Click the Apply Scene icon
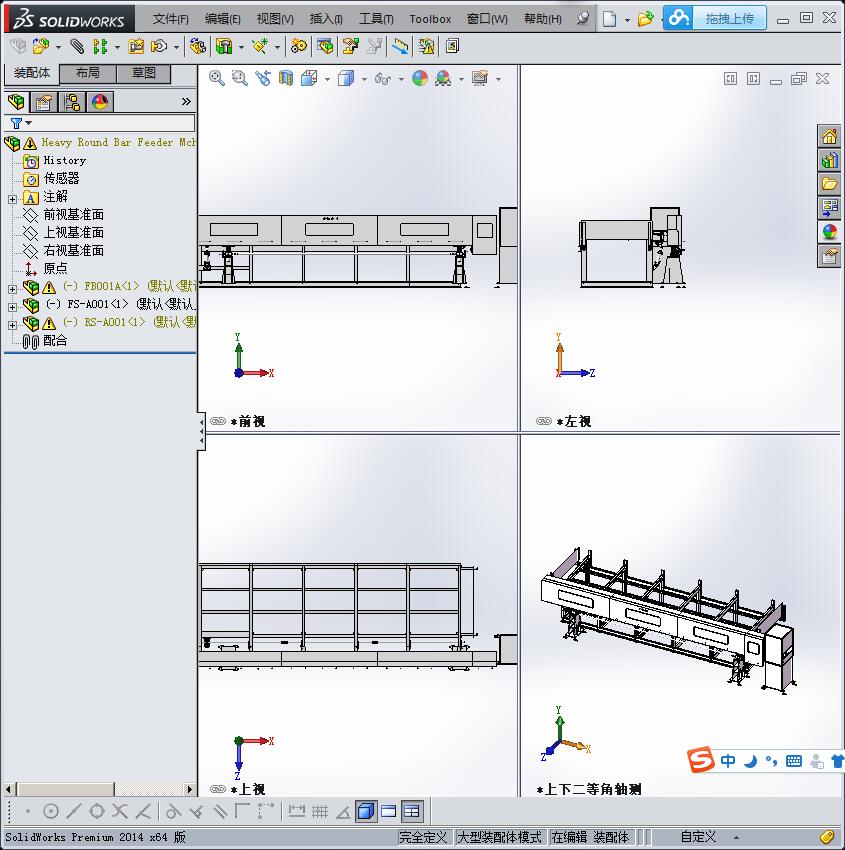The image size is (845, 850). pos(443,79)
